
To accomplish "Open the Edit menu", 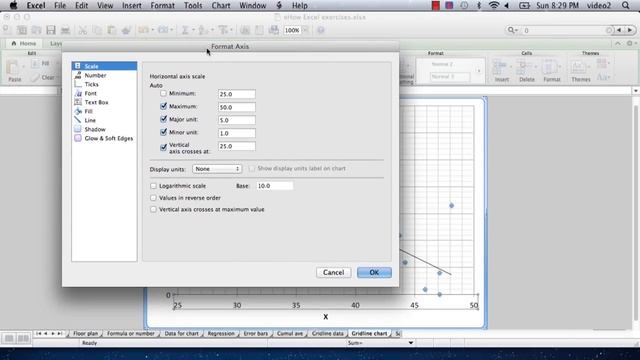I will pos(81,6).
